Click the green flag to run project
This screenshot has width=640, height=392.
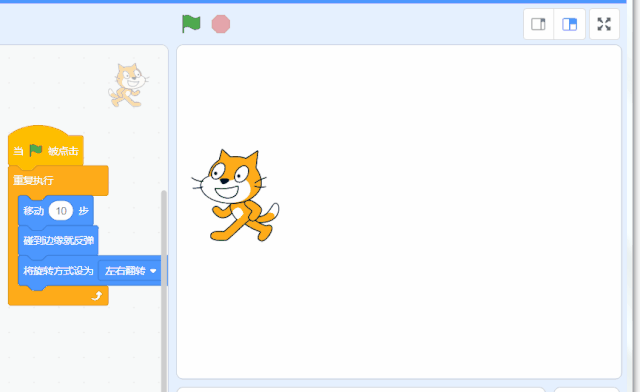tap(191, 24)
